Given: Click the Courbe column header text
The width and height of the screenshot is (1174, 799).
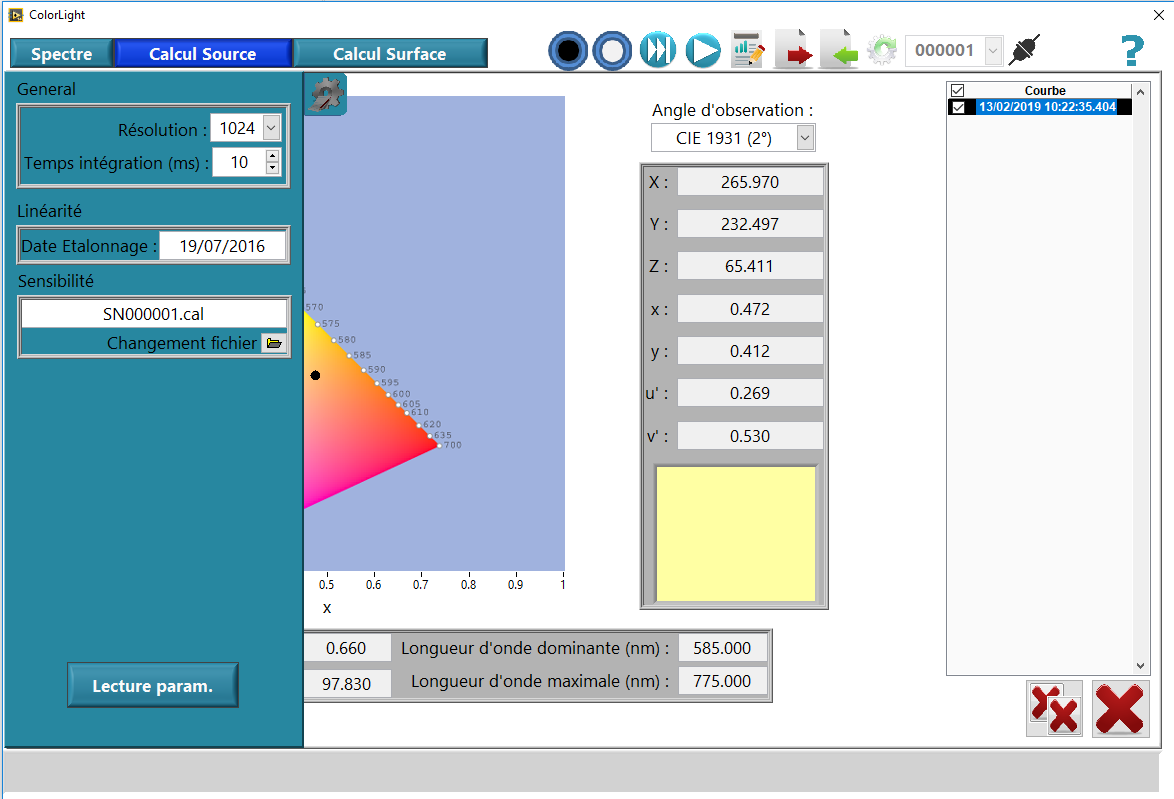Looking at the screenshot, I should 1045,91.
